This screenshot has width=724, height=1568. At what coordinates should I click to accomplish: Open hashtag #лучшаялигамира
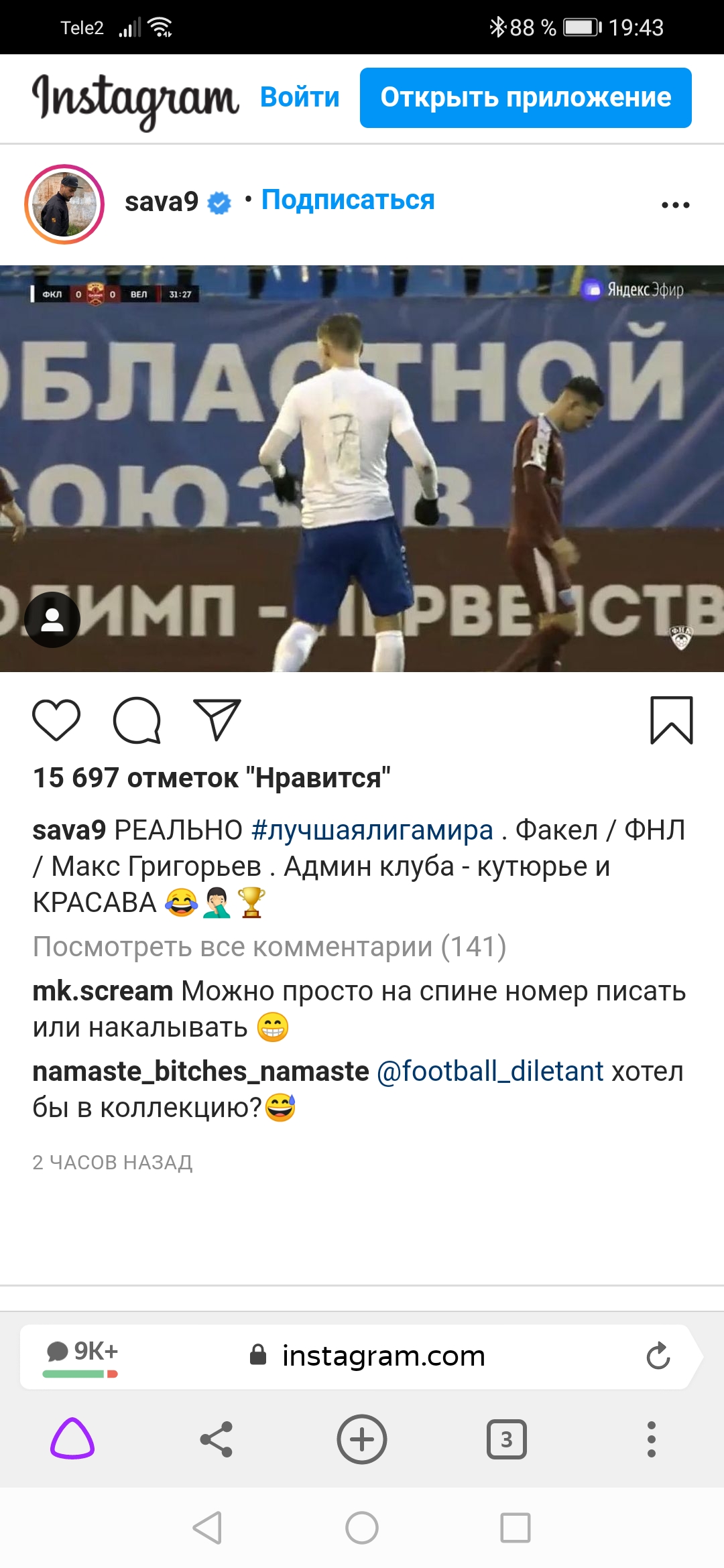(372, 830)
